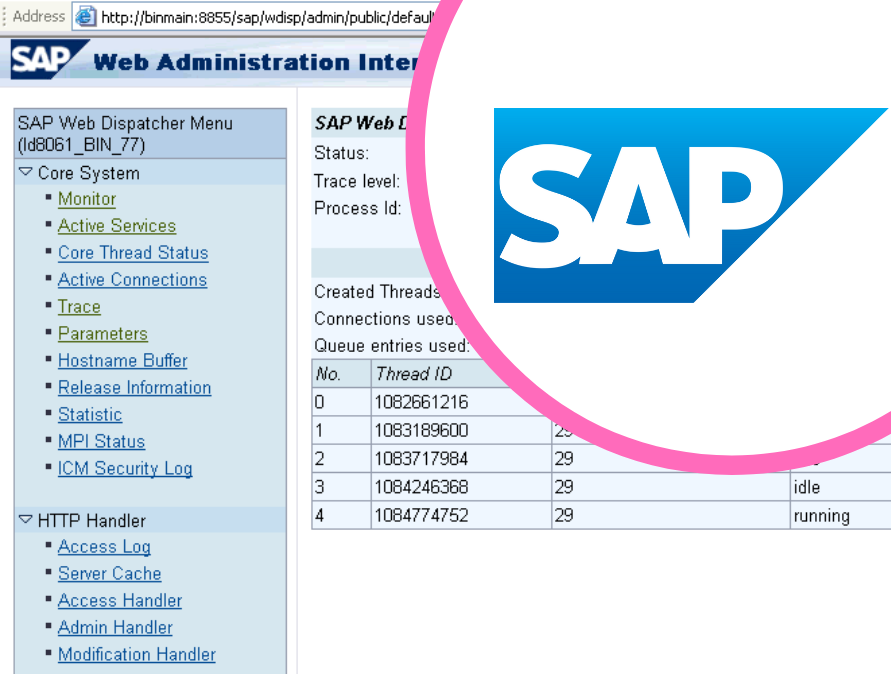The image size is (891, 674).
Task: Select thread ID cell 1082661216
Action: click(x=421, y=402)
